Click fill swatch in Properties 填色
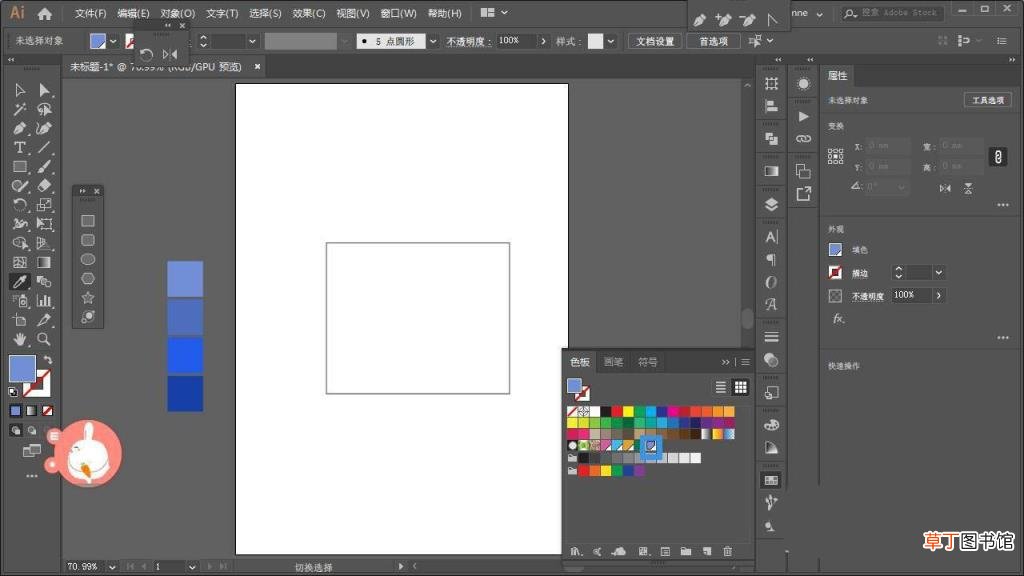Image resolution: width=1024 pixels, height=576 pixels. tap(835, 249)
